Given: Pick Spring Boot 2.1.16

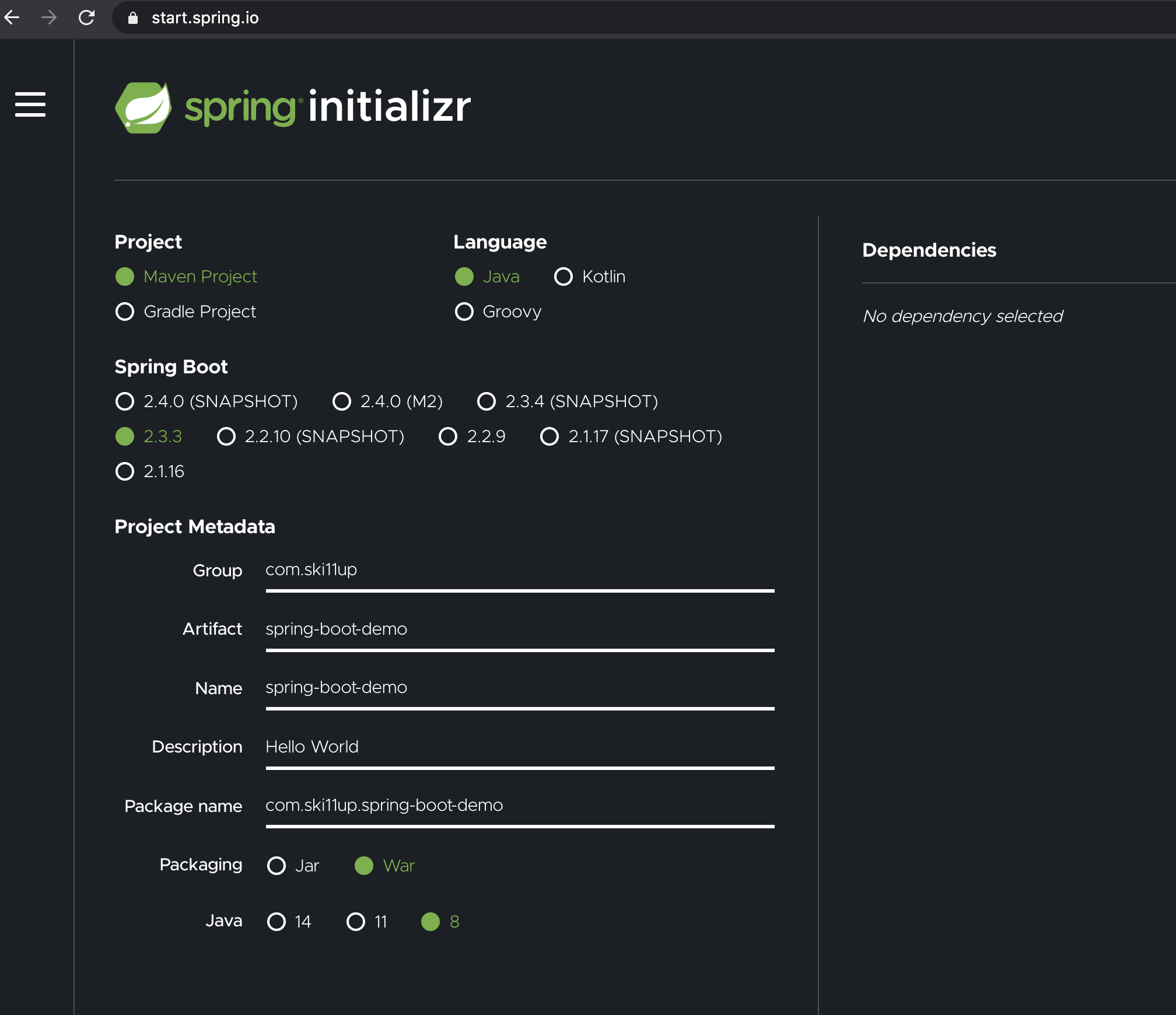Looking at the screenshot, I should (125, 471).
